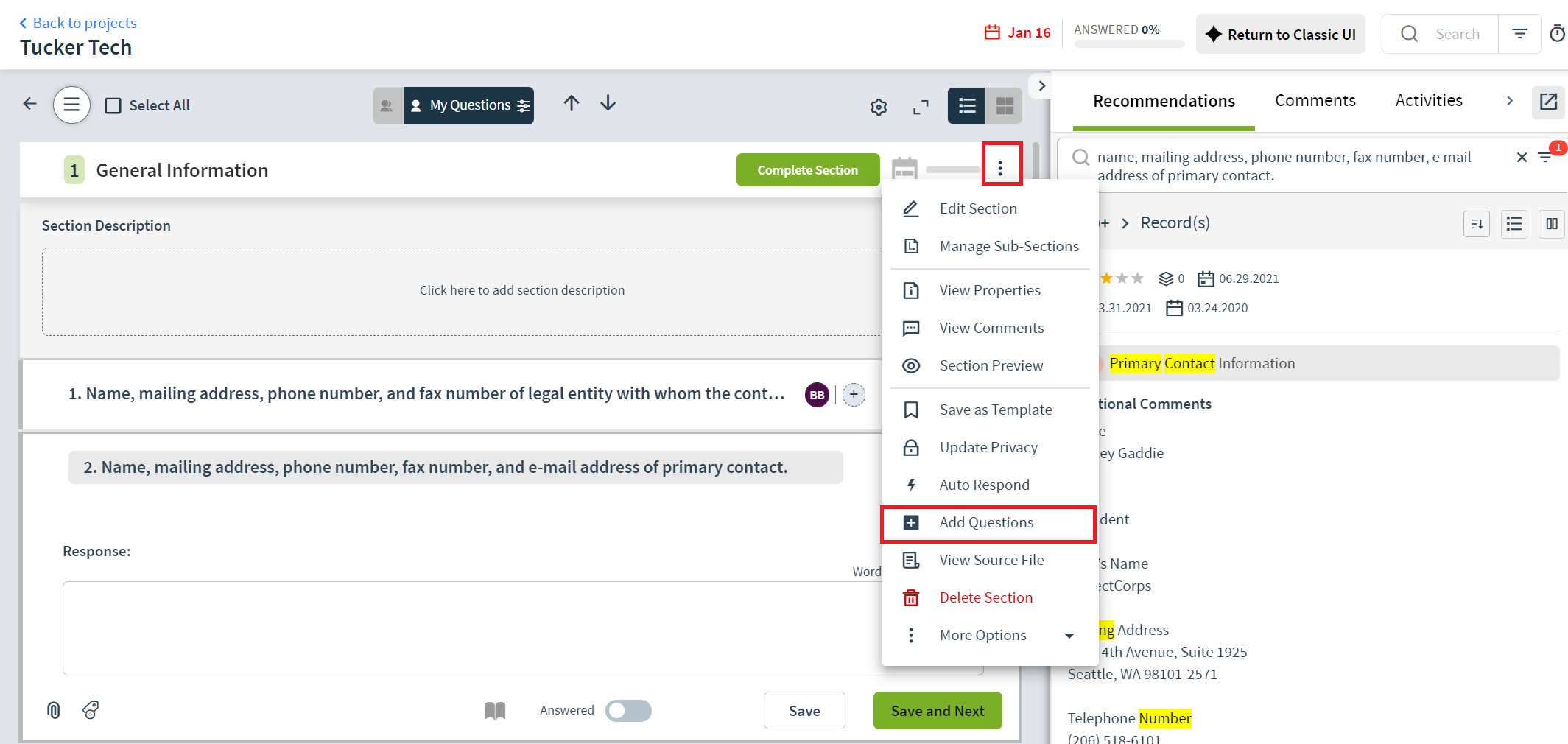Switch to all users questions view icon
This screenshot has height=744, width=1568.
[x=387, y=105]
